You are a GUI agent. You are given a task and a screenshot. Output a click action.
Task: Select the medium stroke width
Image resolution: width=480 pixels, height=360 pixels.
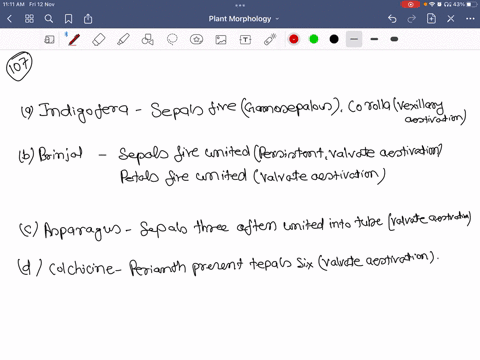pos(374,39)
